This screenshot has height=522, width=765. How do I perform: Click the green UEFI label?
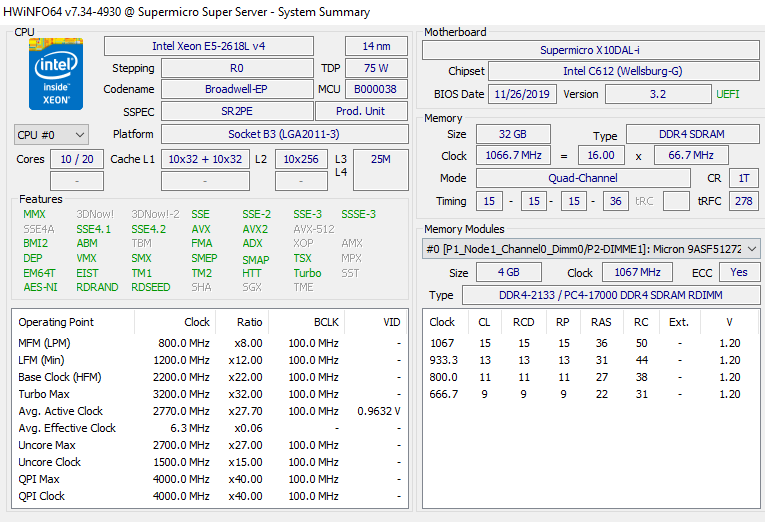tap(728, 94)
